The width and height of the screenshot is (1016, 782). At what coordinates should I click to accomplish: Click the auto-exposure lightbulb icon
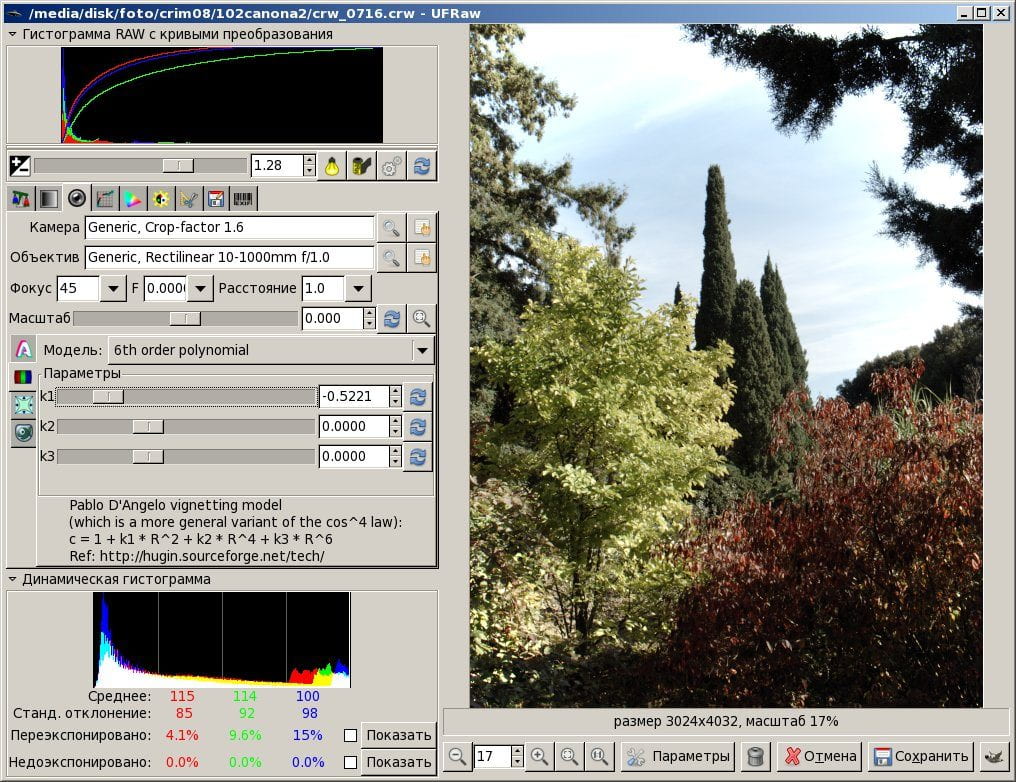pyautogui.click(x=332, y=167)
